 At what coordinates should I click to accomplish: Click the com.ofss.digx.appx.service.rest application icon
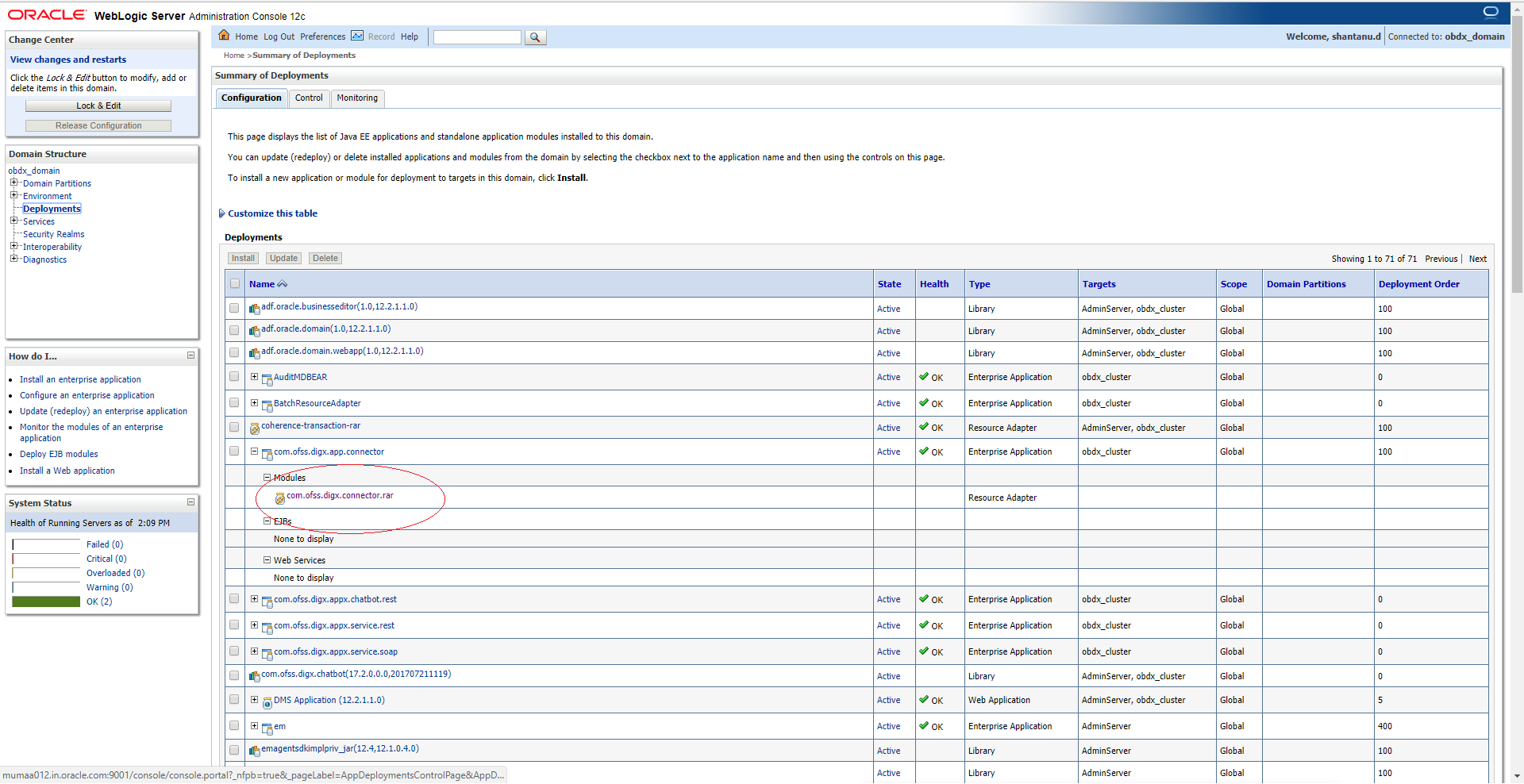coord(267,628)
